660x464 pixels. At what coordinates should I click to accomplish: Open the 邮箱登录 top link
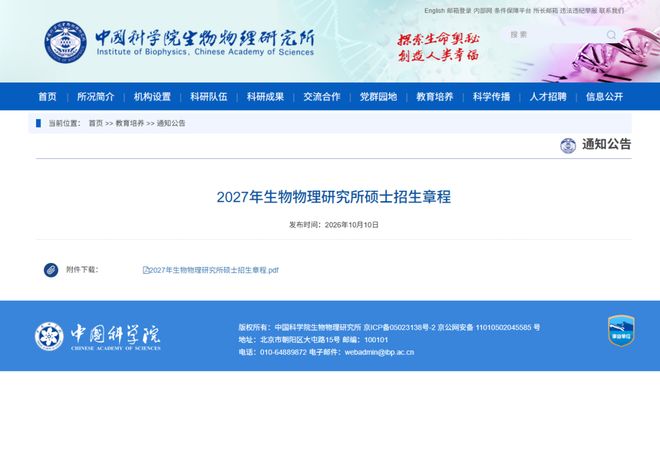coord(459,11)
